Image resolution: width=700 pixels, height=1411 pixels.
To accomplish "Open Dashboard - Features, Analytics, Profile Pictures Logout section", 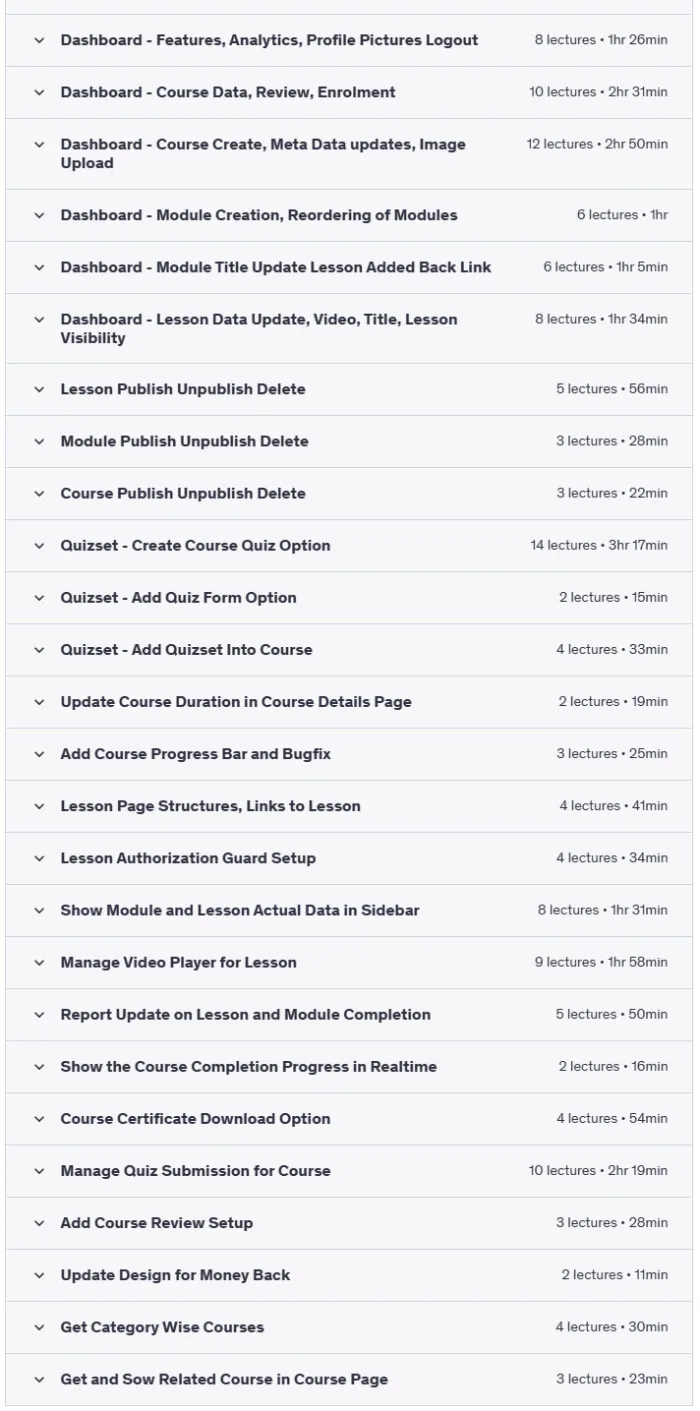I will (348, 40).
